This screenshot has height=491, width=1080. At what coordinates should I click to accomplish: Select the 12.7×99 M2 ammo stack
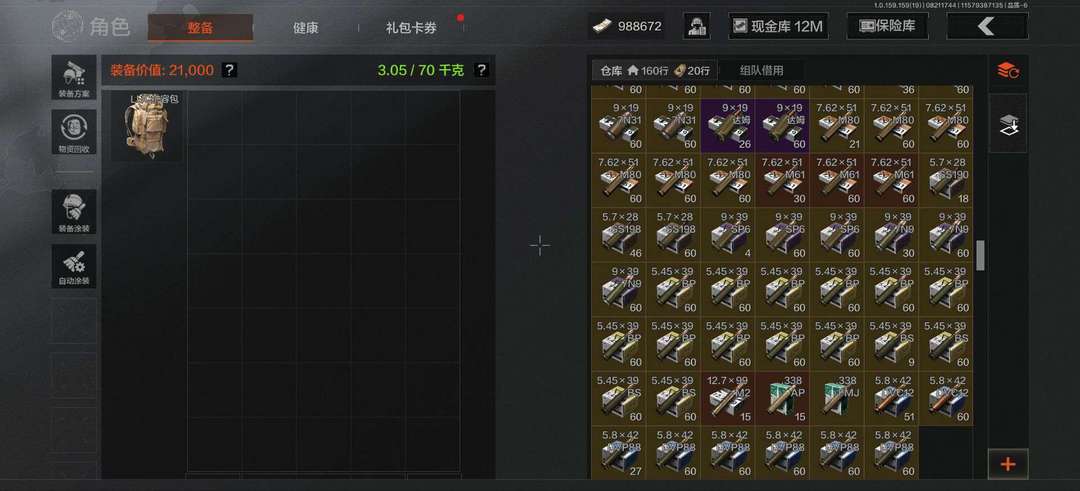[727, 399]
